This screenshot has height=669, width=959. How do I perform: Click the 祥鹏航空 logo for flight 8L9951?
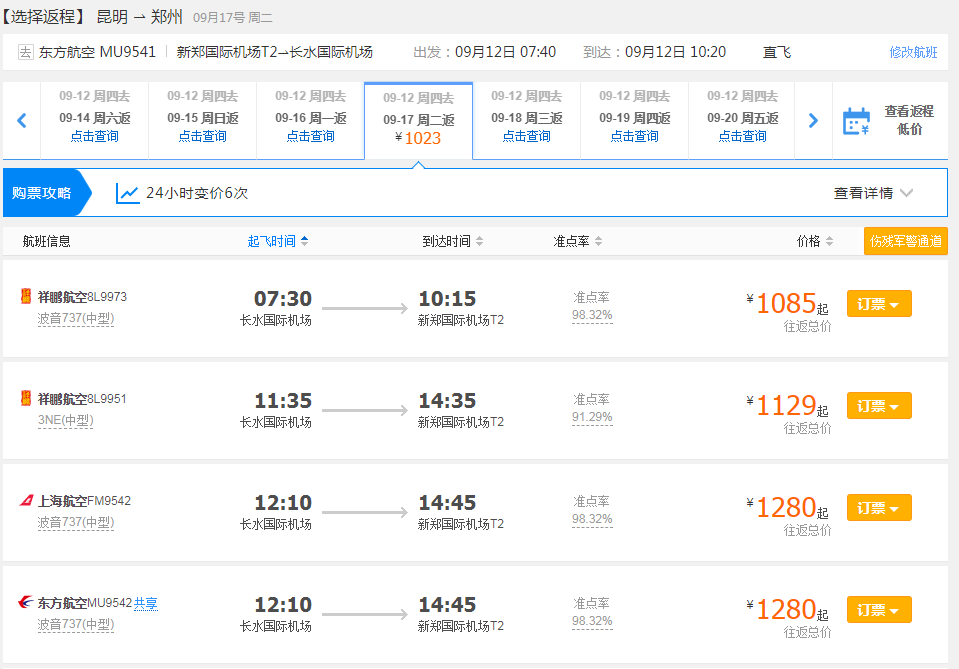pyautogui.click(x=26, y=399)
